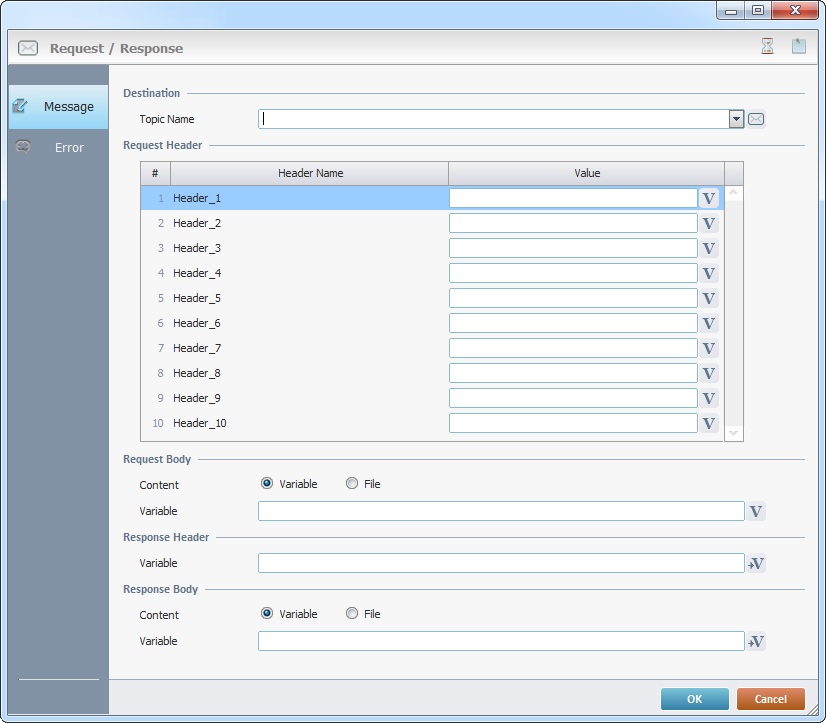Click the clipboard notes icon at top right
The image size is (826, 723).
click(x=798, y=47)
